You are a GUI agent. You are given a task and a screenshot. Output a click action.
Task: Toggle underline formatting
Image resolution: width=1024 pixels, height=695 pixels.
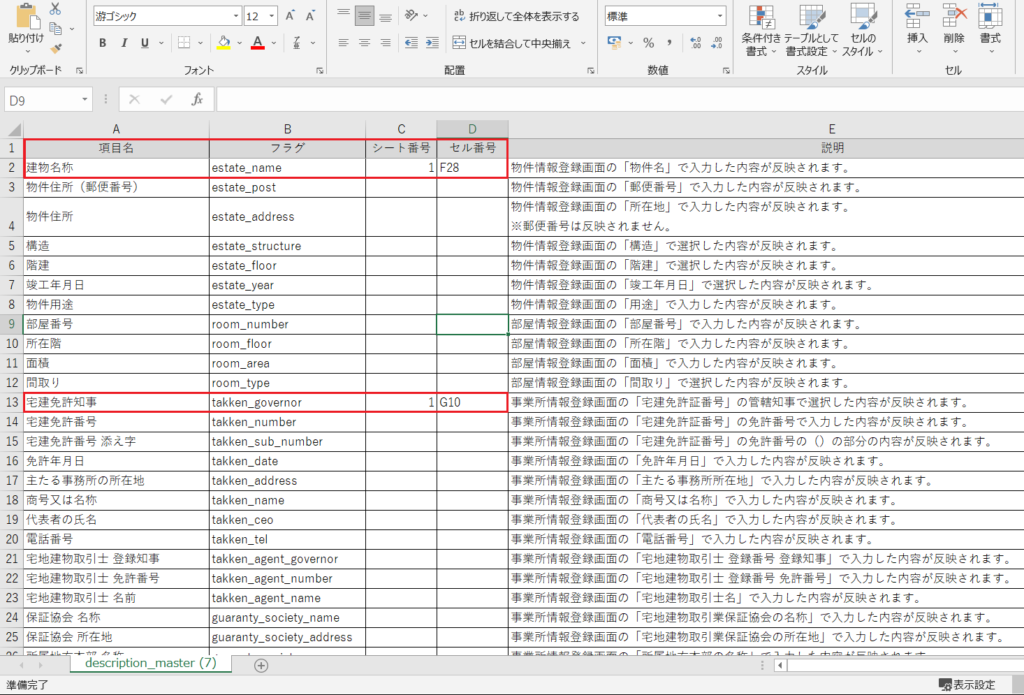(x=144, y=43)
